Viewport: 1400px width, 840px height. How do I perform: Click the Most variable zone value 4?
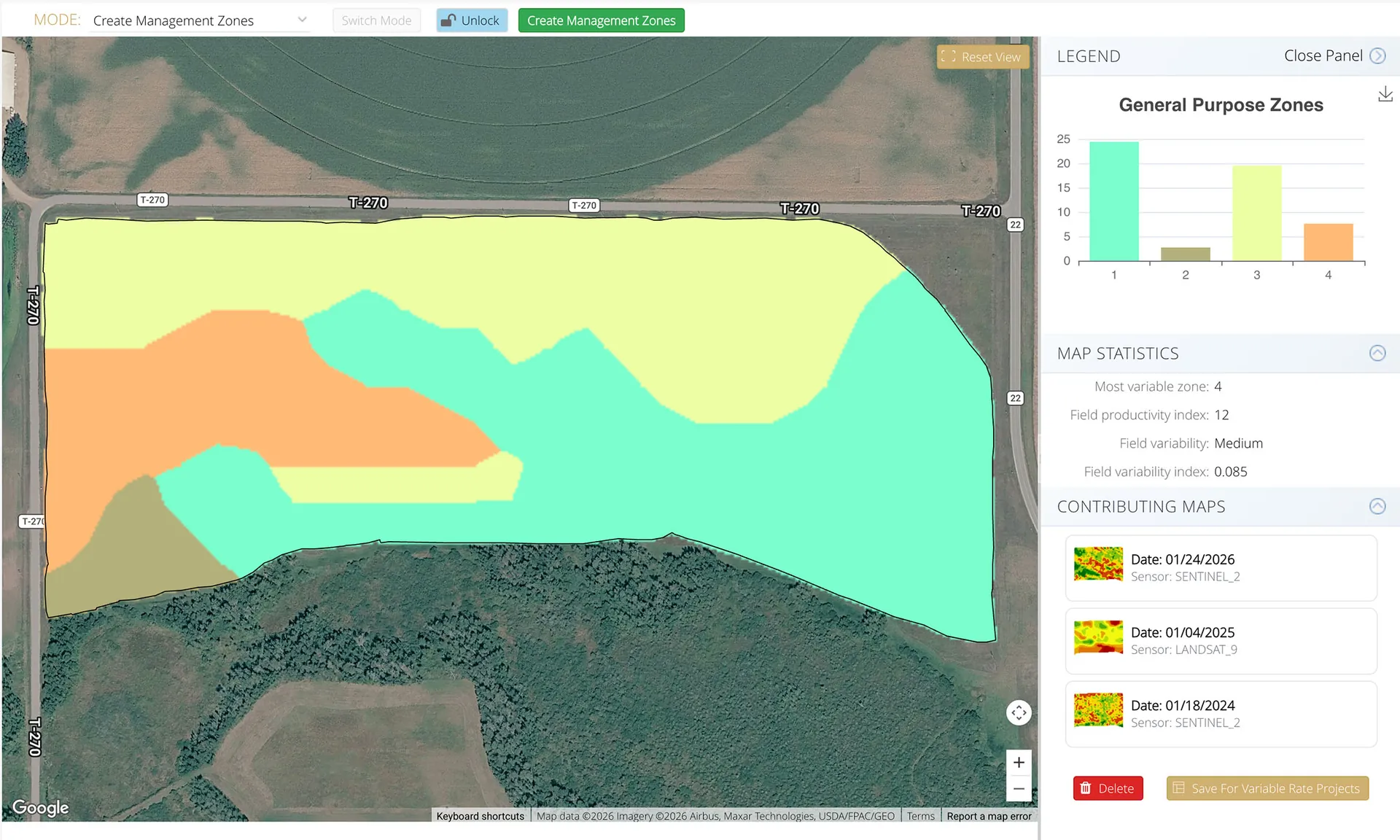[x=1218, y=386]
